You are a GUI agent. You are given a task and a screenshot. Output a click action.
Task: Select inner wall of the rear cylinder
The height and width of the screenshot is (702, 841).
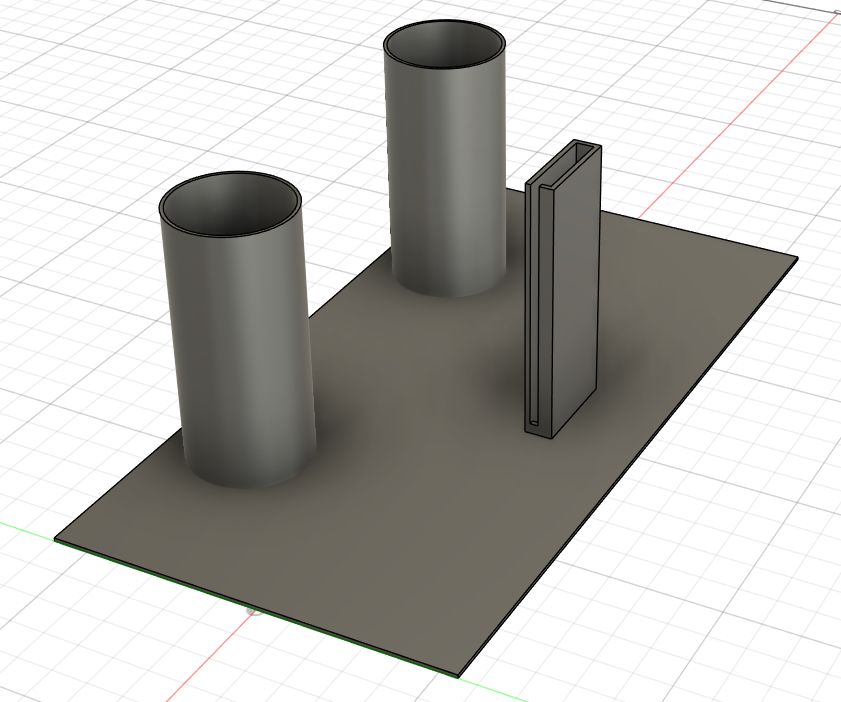[x=445, y=46]
